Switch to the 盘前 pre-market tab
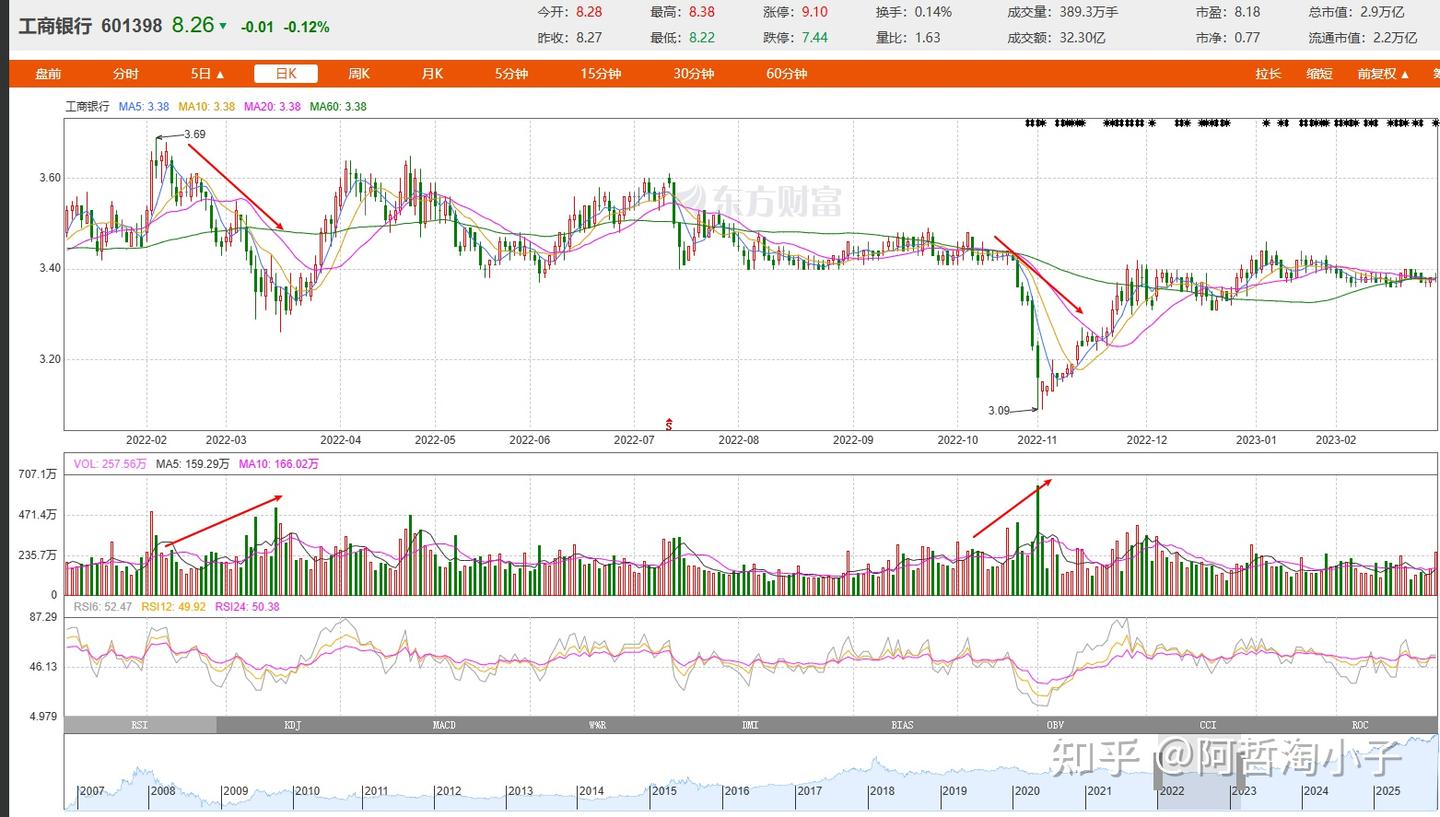The width and height of the screenshot is (1440, 817). click(48, 74)
